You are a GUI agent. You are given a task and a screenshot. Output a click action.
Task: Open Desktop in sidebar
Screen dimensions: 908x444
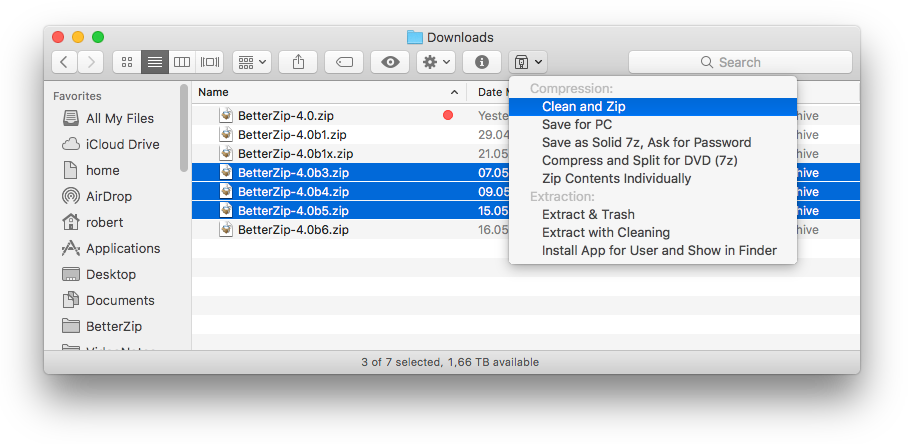[99, 274]
